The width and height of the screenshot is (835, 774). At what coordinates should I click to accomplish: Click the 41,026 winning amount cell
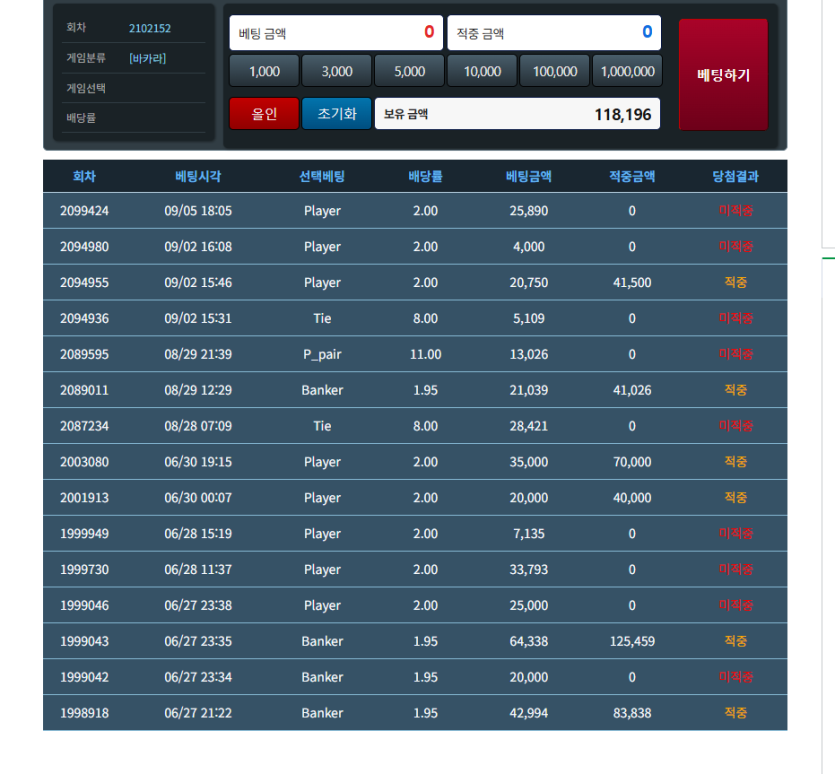click(632, 390)
